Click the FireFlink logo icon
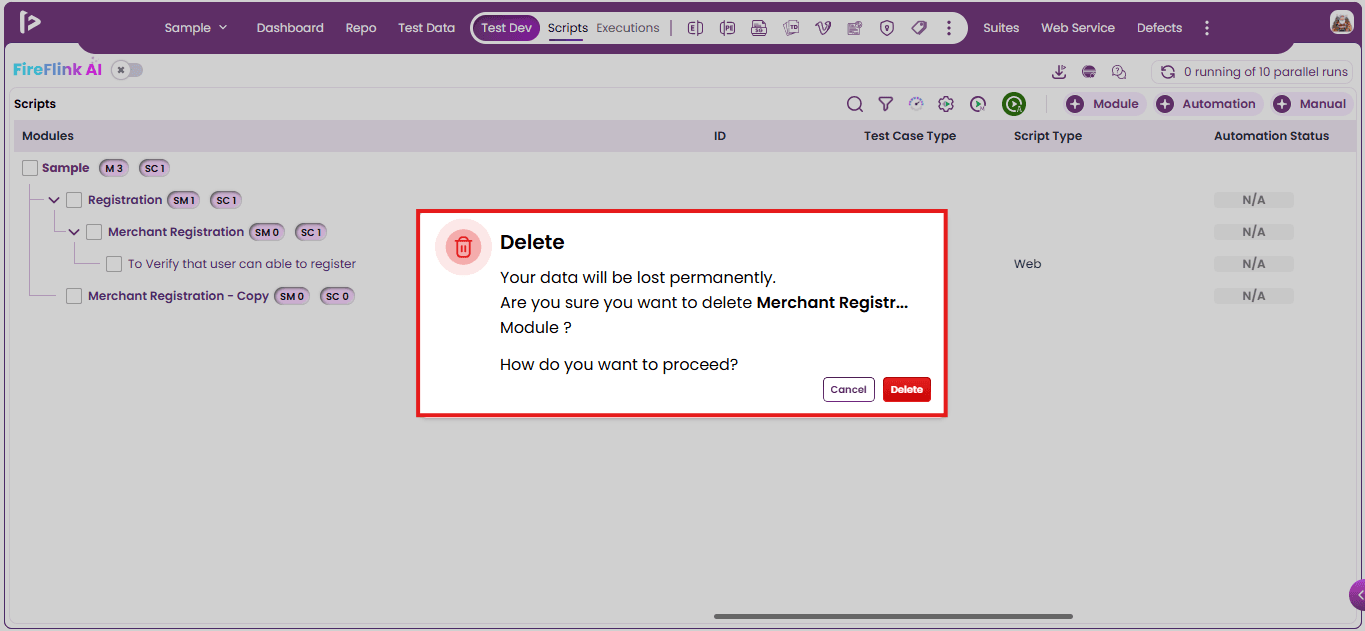The width and height of the screenshot is (1365, 631). tap(30, 22)
